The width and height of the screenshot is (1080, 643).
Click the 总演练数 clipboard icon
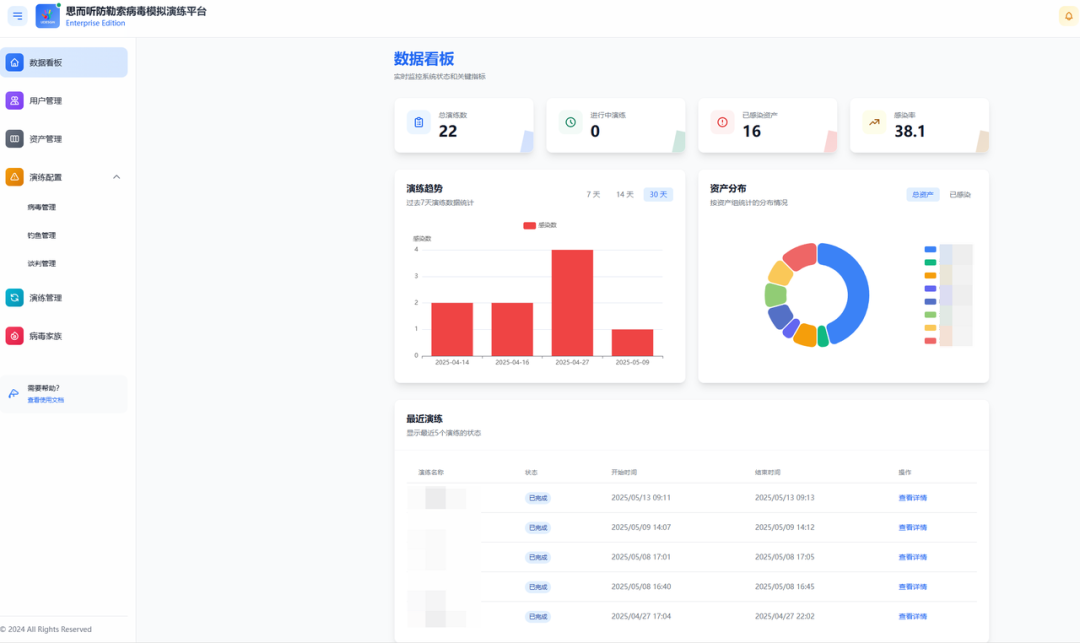418,122
